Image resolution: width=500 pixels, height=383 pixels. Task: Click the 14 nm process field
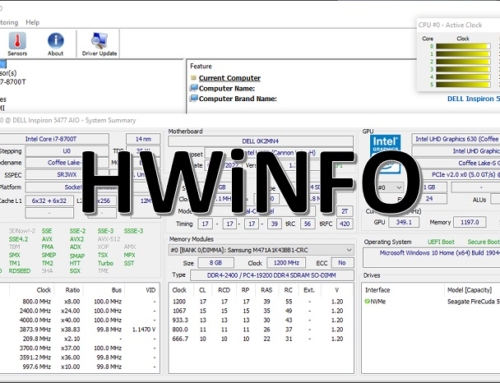click(143, 139)
